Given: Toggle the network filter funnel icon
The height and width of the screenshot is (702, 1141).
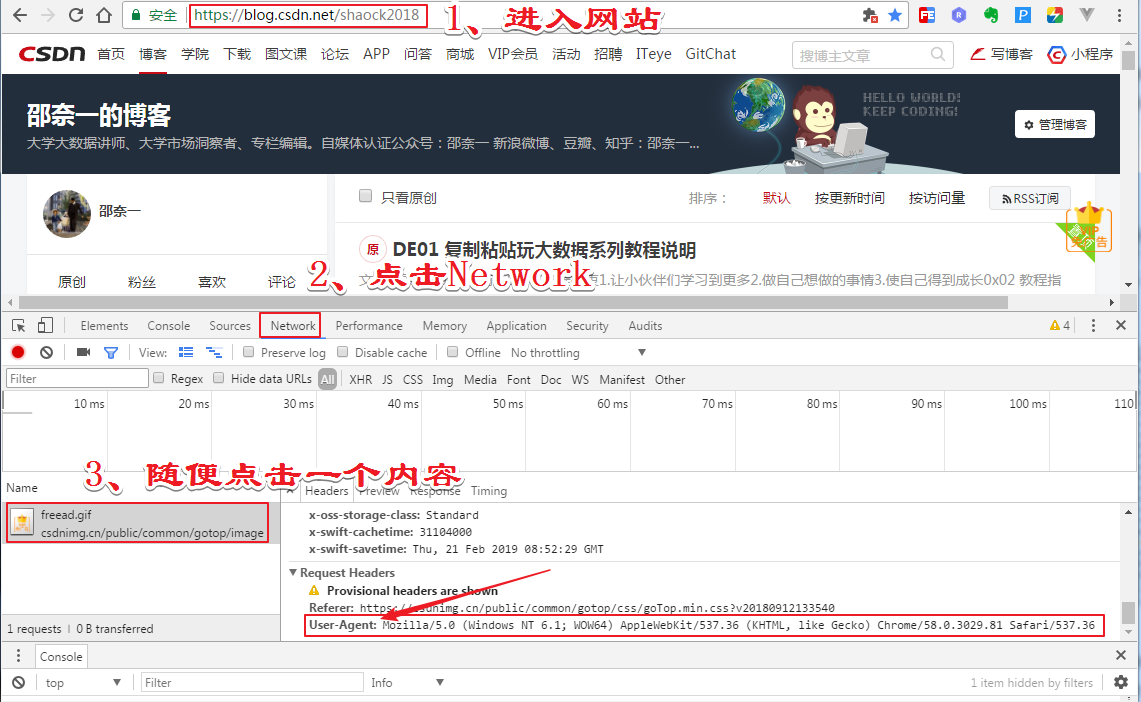Looking at the screenshot, I should (111, 353).
